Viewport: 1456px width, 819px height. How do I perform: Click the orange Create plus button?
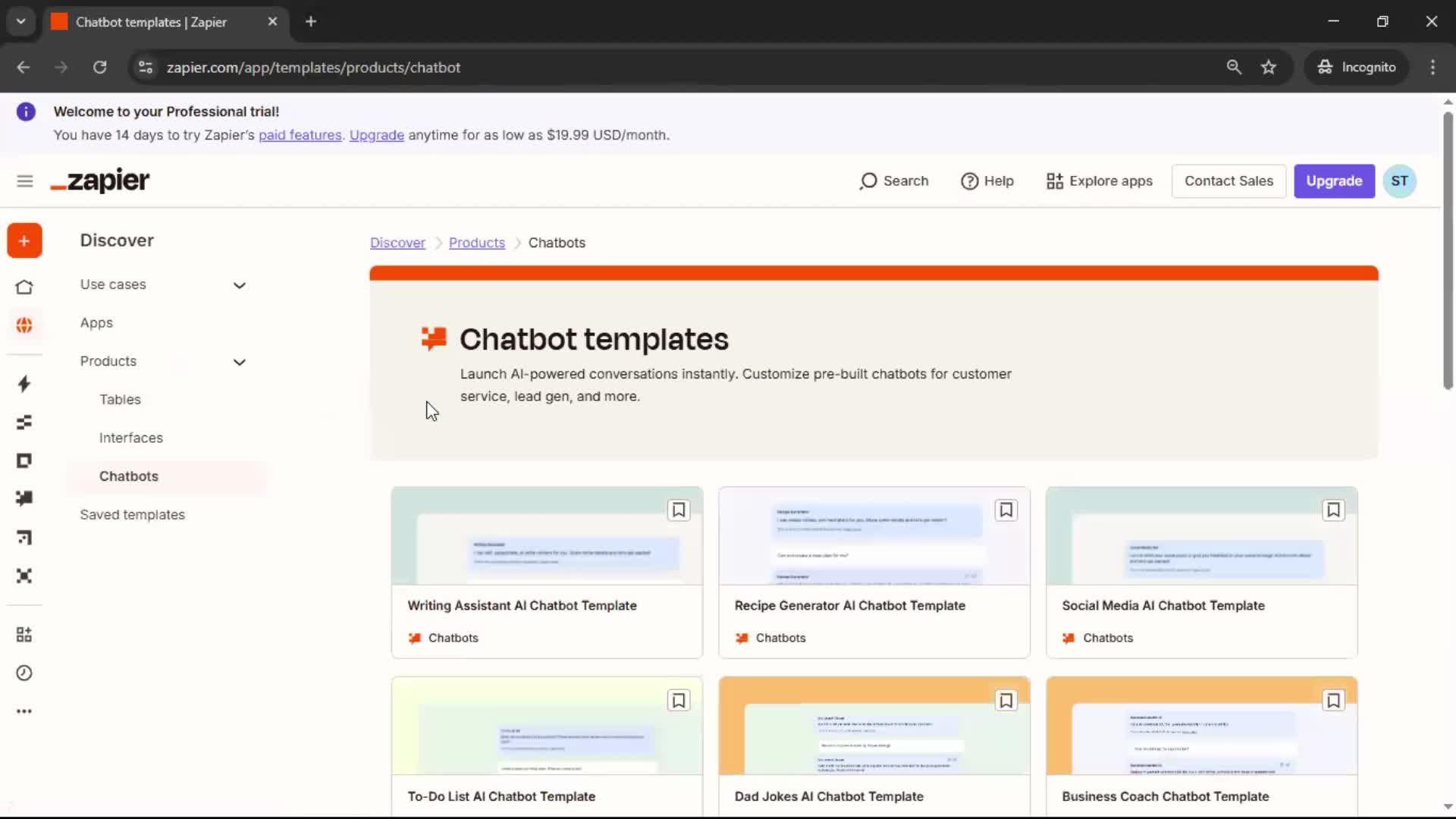point(24,241)
